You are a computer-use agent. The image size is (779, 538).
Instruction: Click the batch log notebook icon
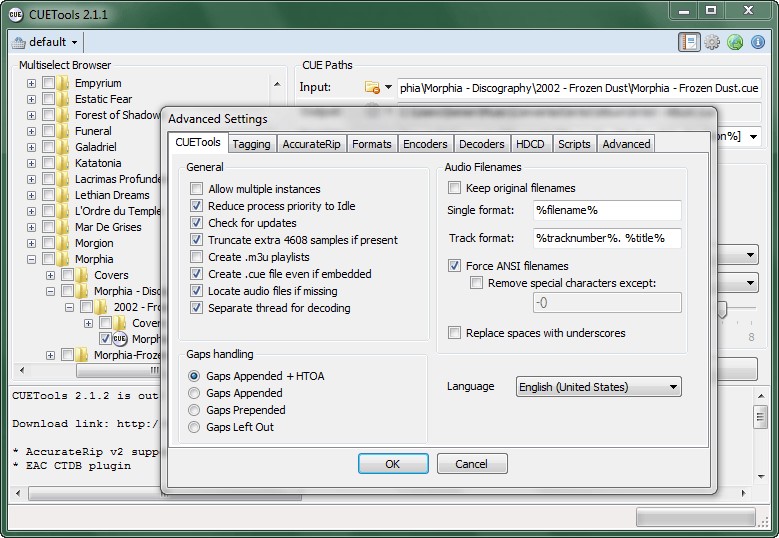tap(688, 42)
